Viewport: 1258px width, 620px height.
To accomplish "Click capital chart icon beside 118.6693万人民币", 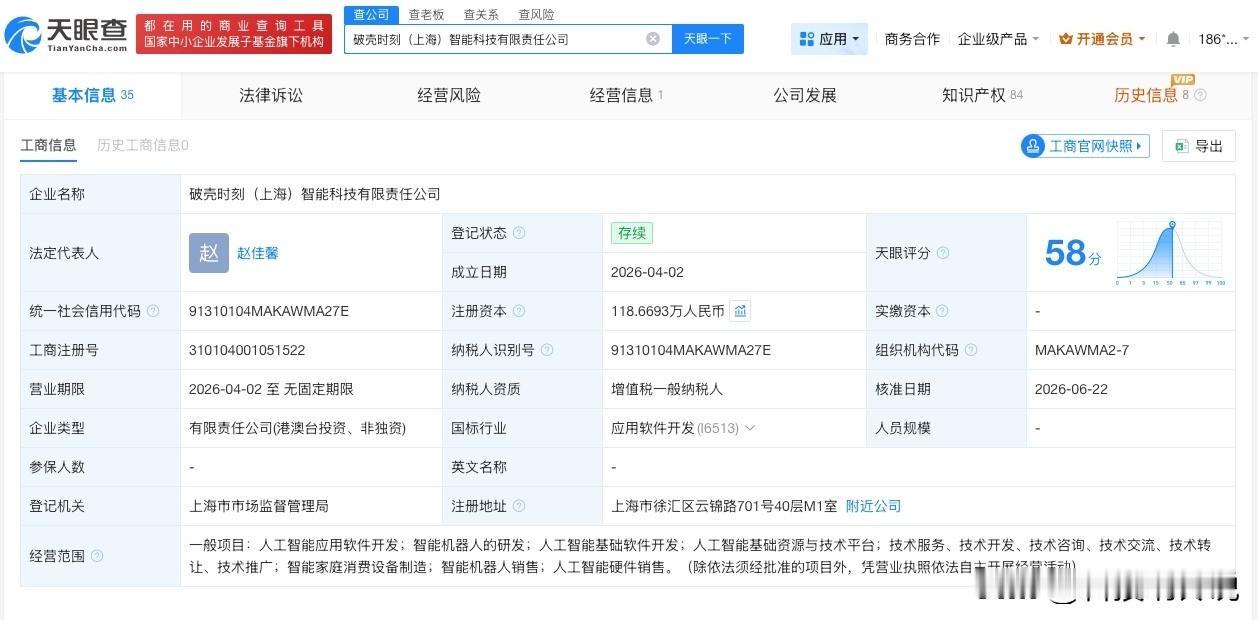I will click(740, 311).
